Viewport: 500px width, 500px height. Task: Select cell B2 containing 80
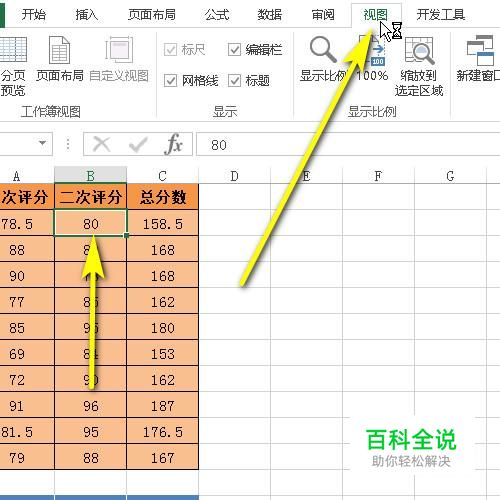click(x=90, y=223)
